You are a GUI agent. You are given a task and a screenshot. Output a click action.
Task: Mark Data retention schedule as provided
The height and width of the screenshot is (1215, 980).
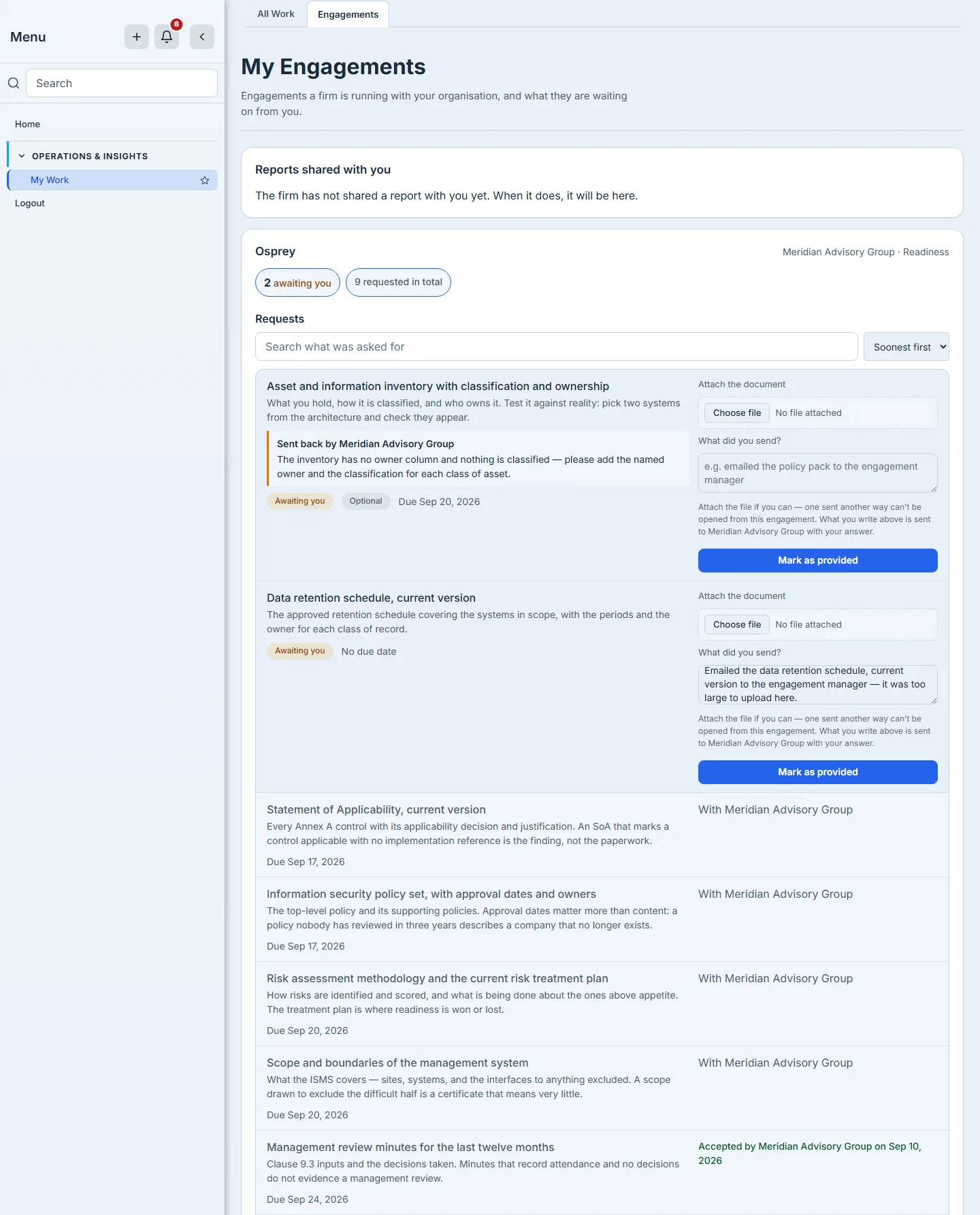click(817, 772)
